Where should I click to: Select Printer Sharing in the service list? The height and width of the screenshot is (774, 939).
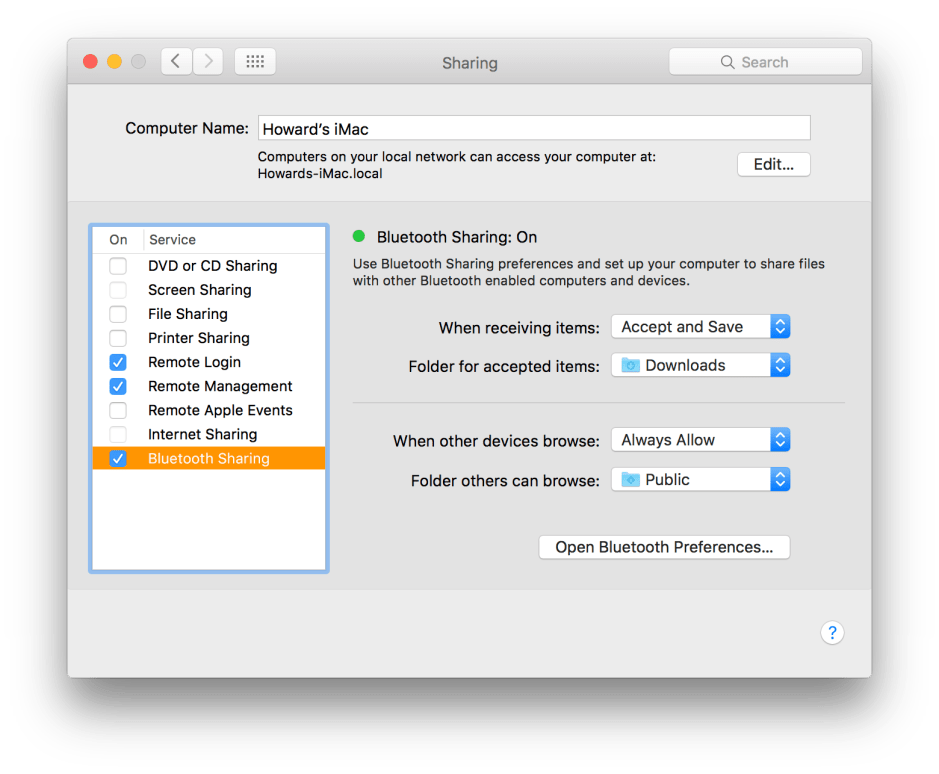199,338
